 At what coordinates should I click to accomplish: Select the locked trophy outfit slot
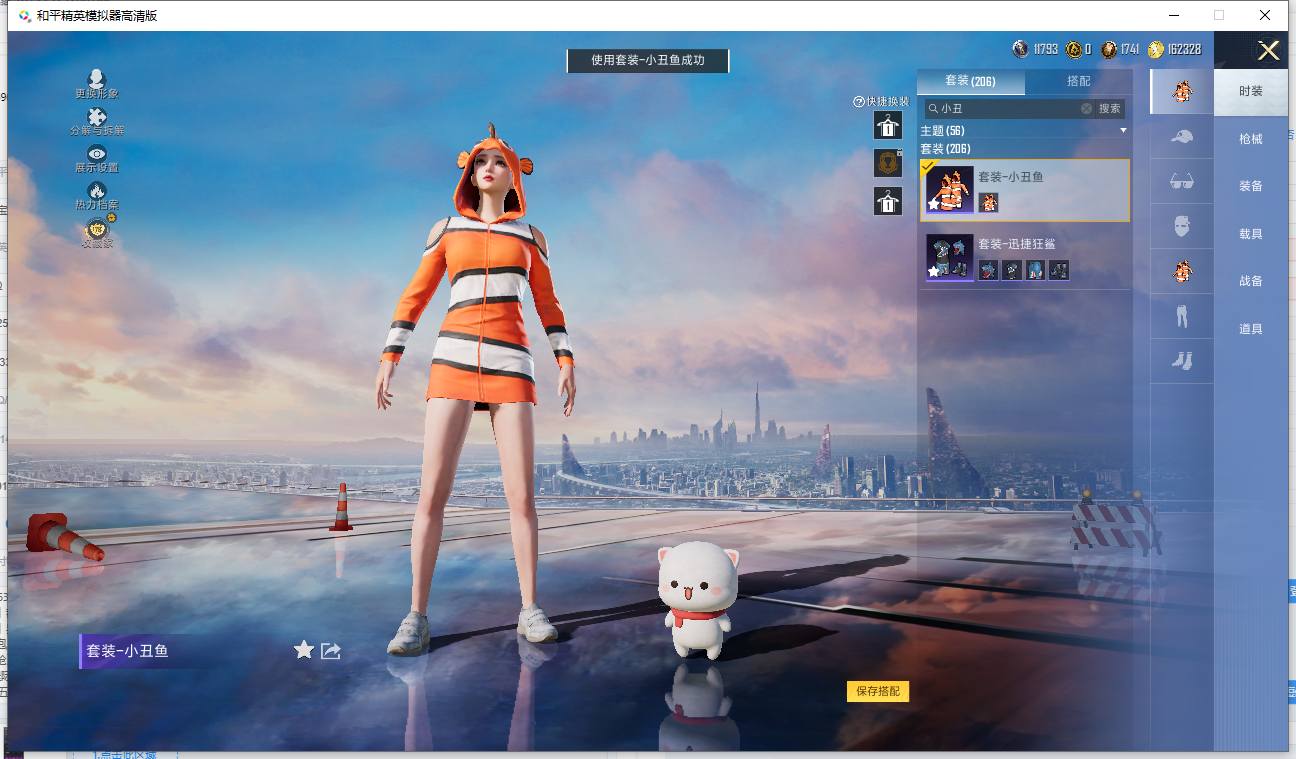888,163
